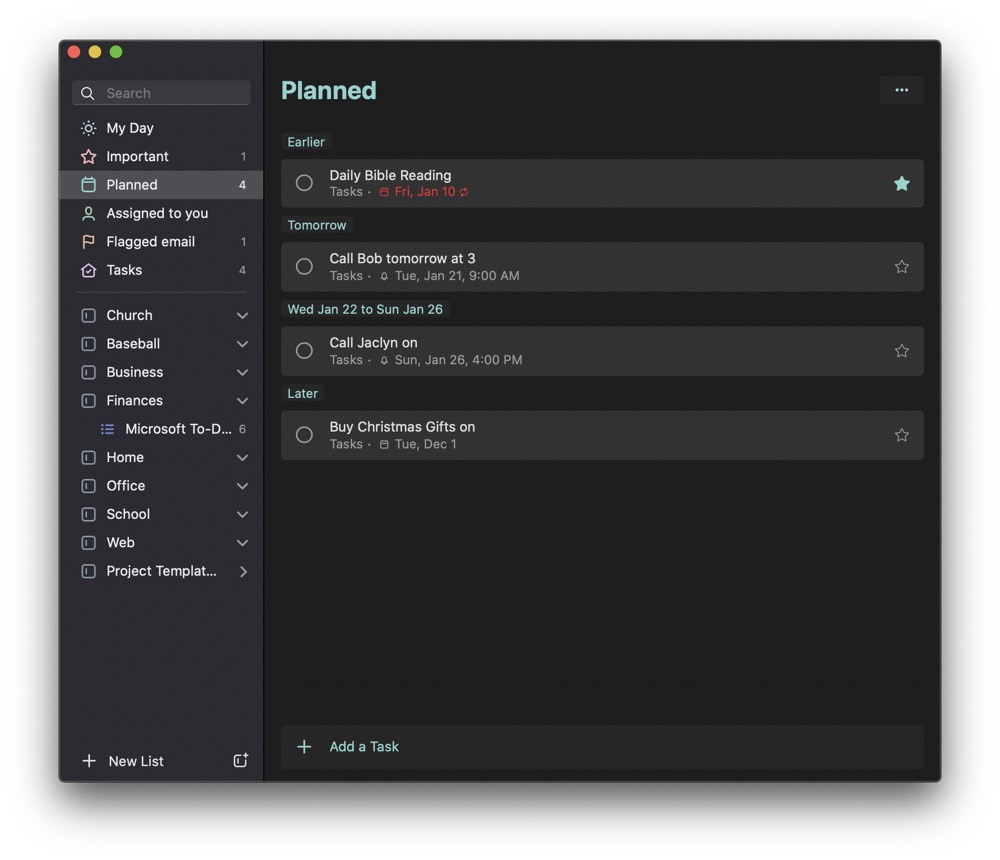Click the Office group icon

pyautogui.click(x=89, y=486)
